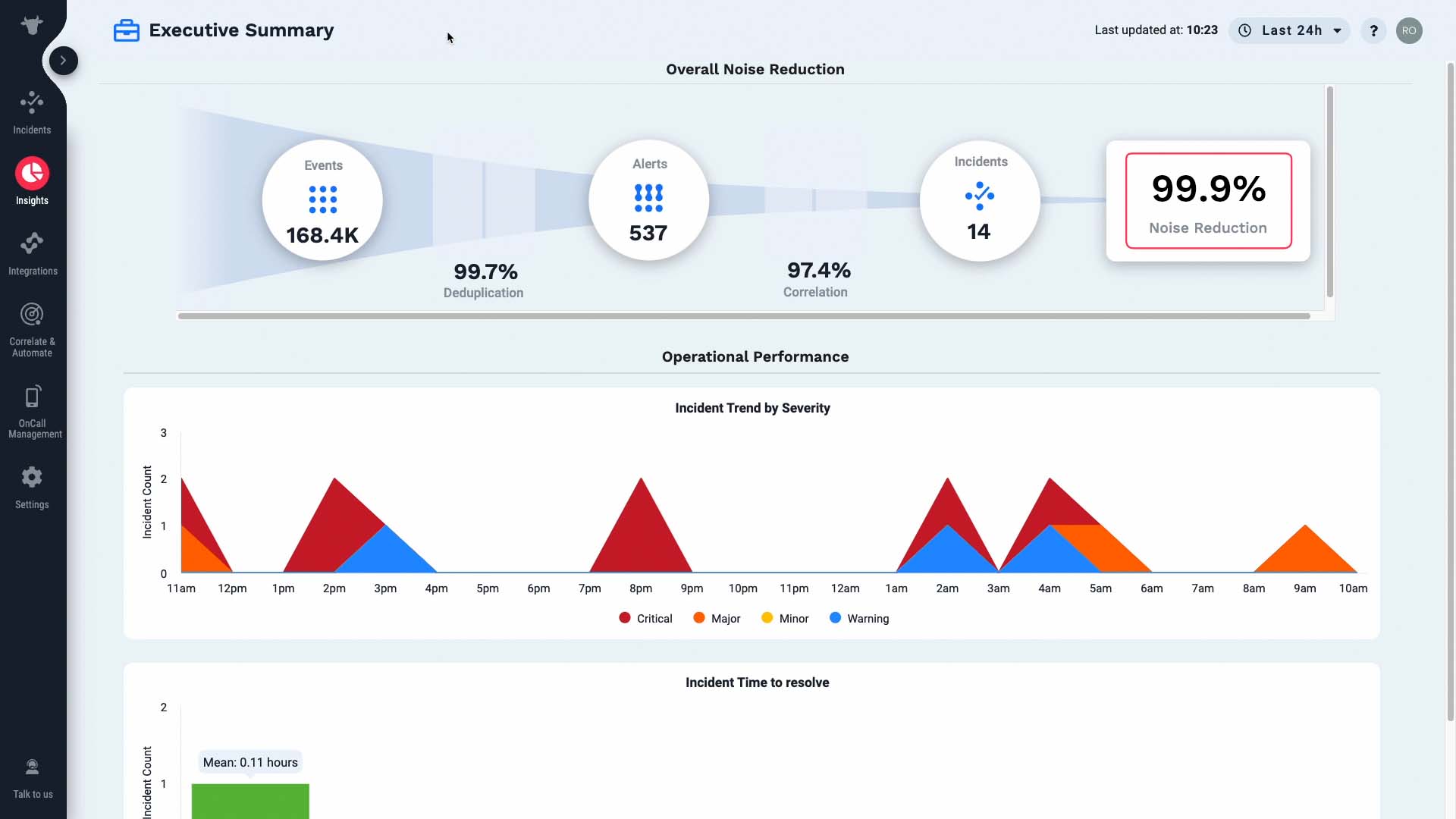
Task: Click the 97.4% Correlation figure
Action: 819,270
